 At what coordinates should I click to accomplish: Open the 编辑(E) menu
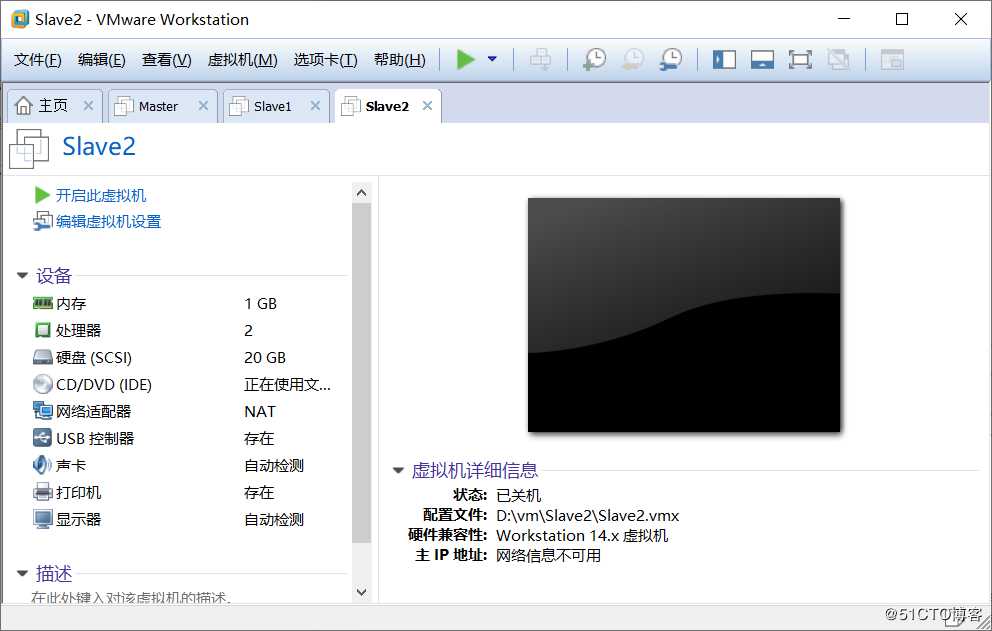coord(101,59)
